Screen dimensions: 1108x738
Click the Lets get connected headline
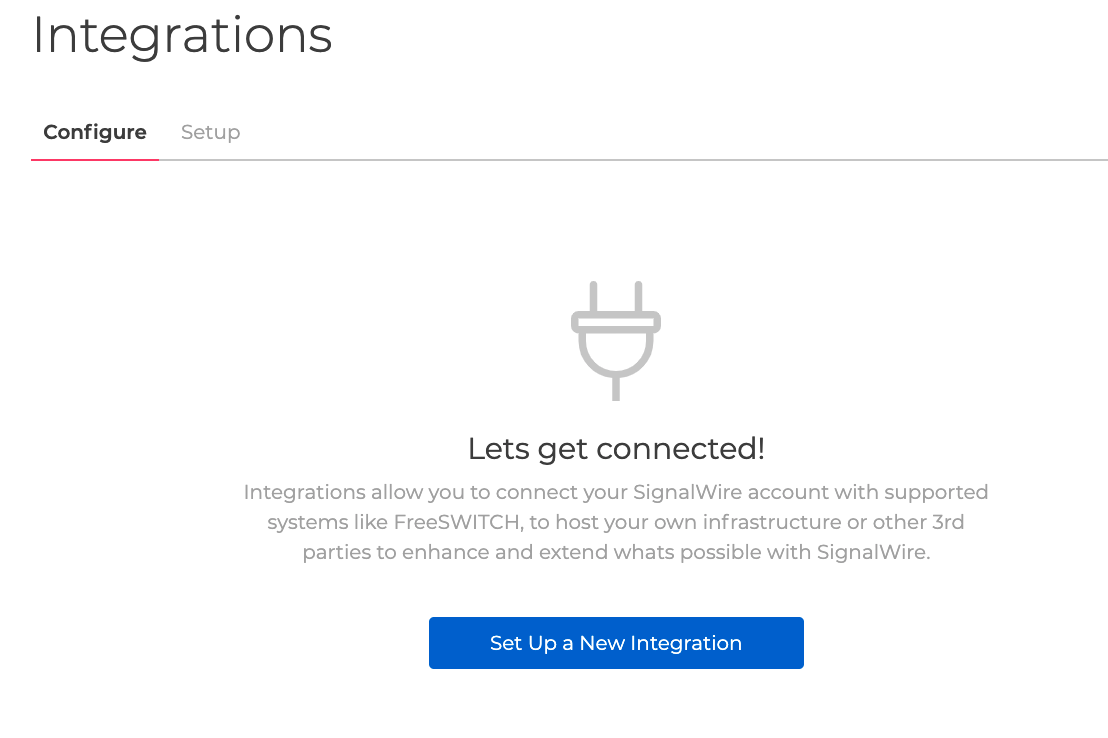pyautogui.click(x=616, y=448)
